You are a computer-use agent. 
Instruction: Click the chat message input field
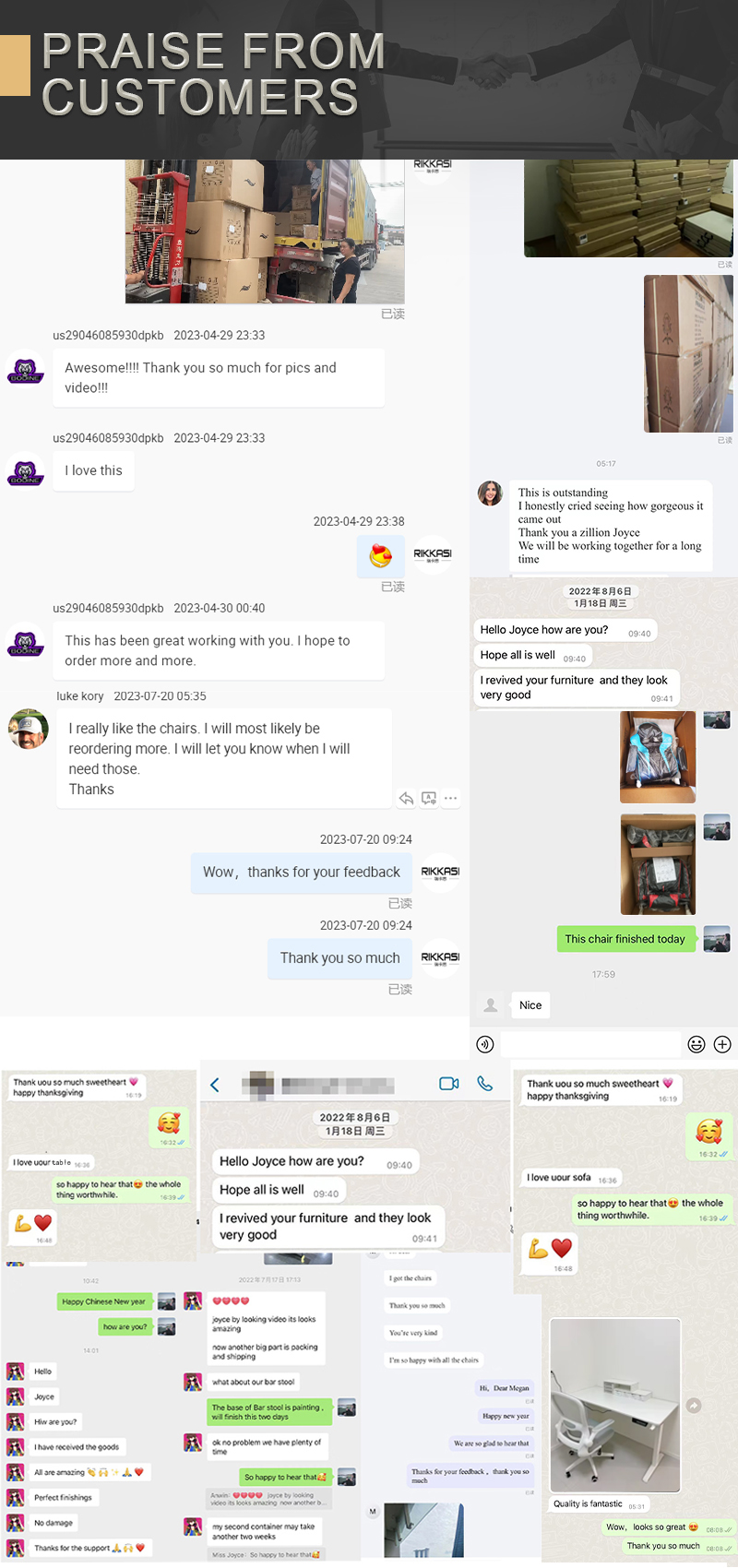tap(590, 1044)
